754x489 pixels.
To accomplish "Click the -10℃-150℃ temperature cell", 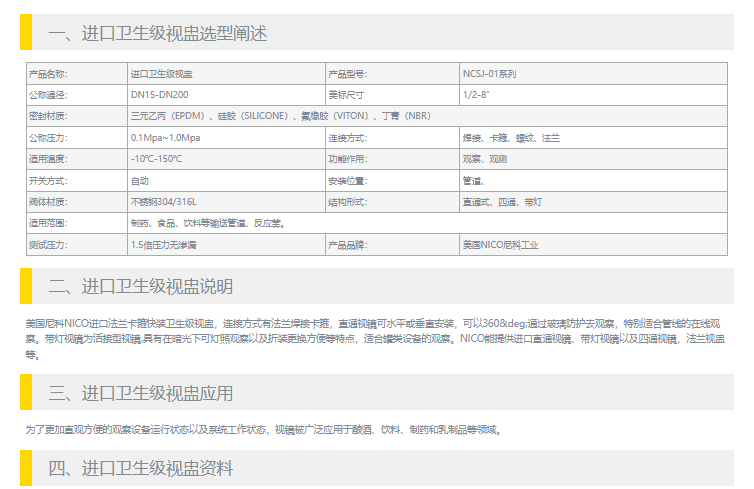I will (156, 159).
